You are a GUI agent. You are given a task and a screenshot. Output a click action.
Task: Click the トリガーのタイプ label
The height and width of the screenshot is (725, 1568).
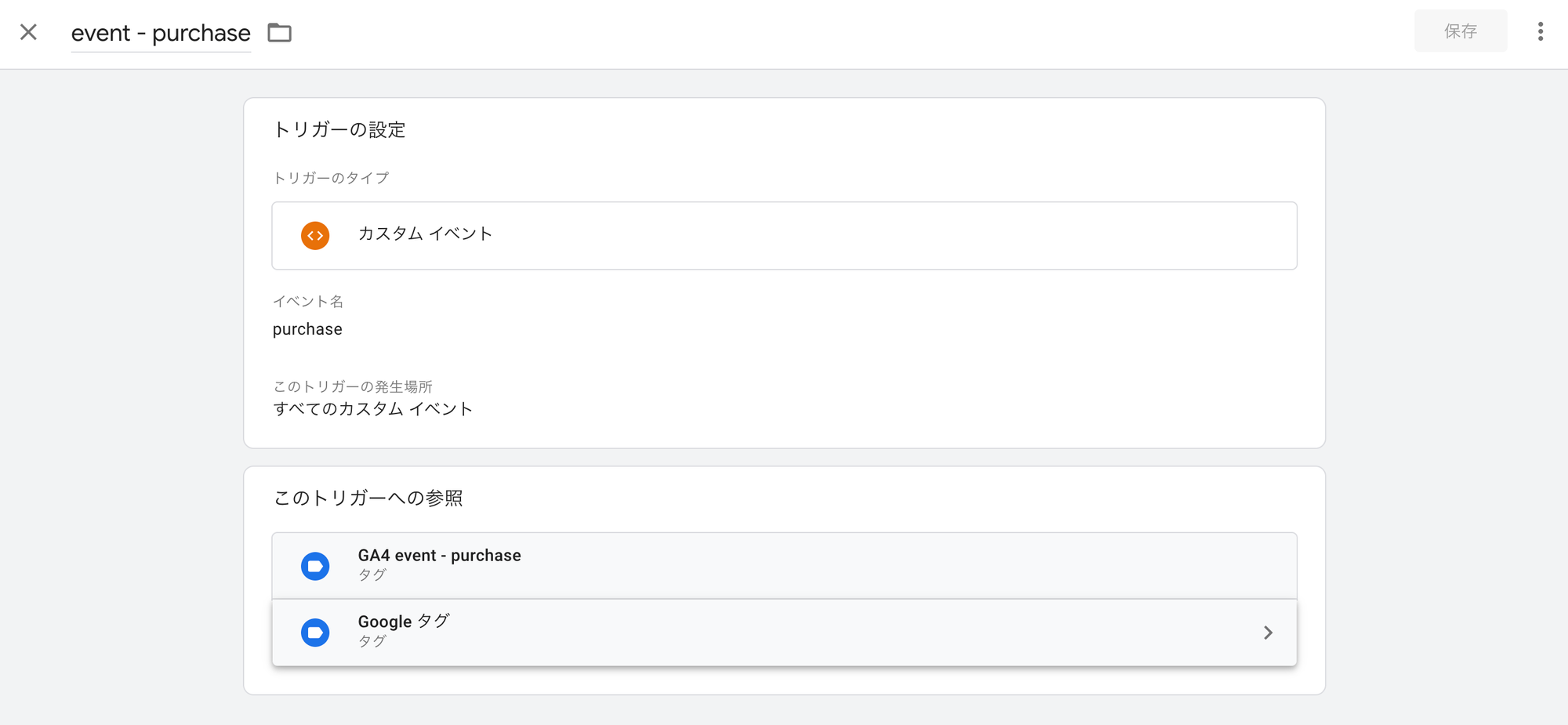click(330, 178)
